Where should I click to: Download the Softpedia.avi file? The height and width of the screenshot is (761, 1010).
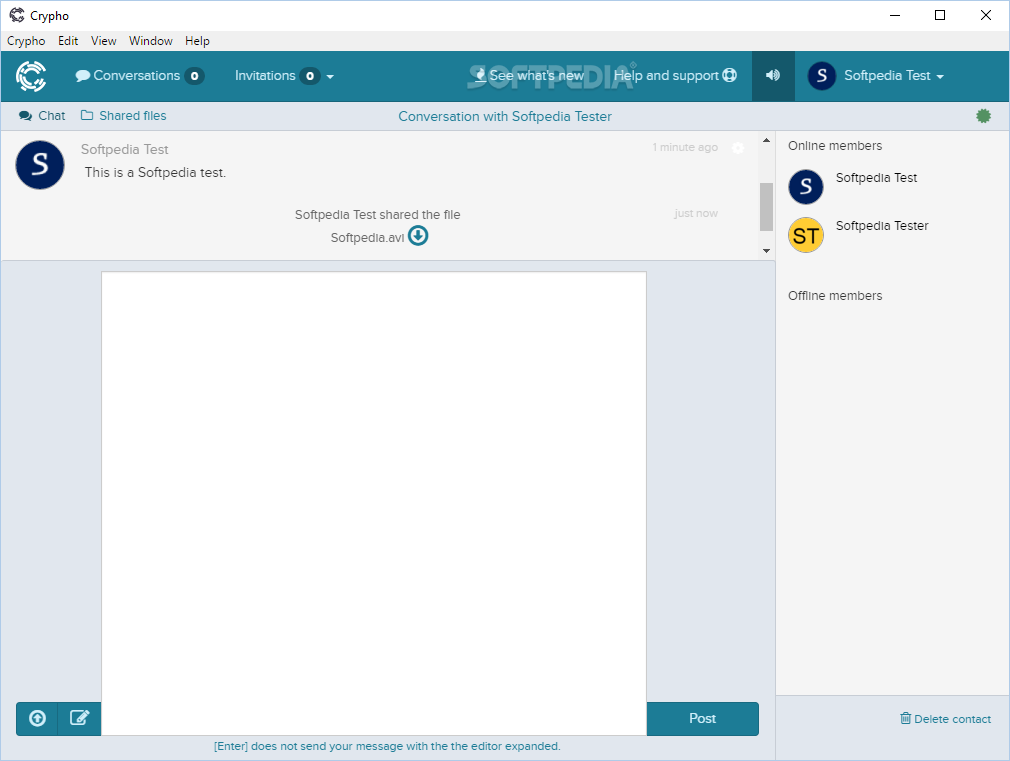point(418,236)
